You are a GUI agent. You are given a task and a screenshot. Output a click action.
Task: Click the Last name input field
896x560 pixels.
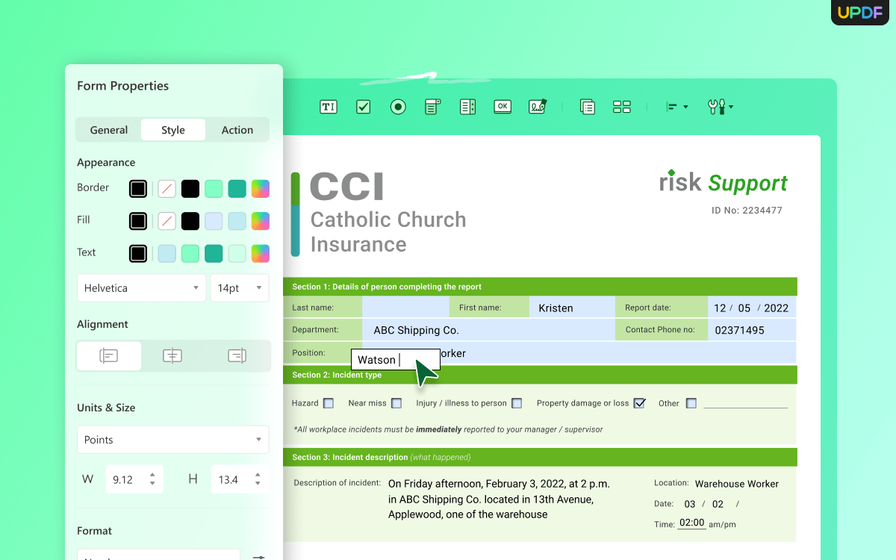pos(405,308)
